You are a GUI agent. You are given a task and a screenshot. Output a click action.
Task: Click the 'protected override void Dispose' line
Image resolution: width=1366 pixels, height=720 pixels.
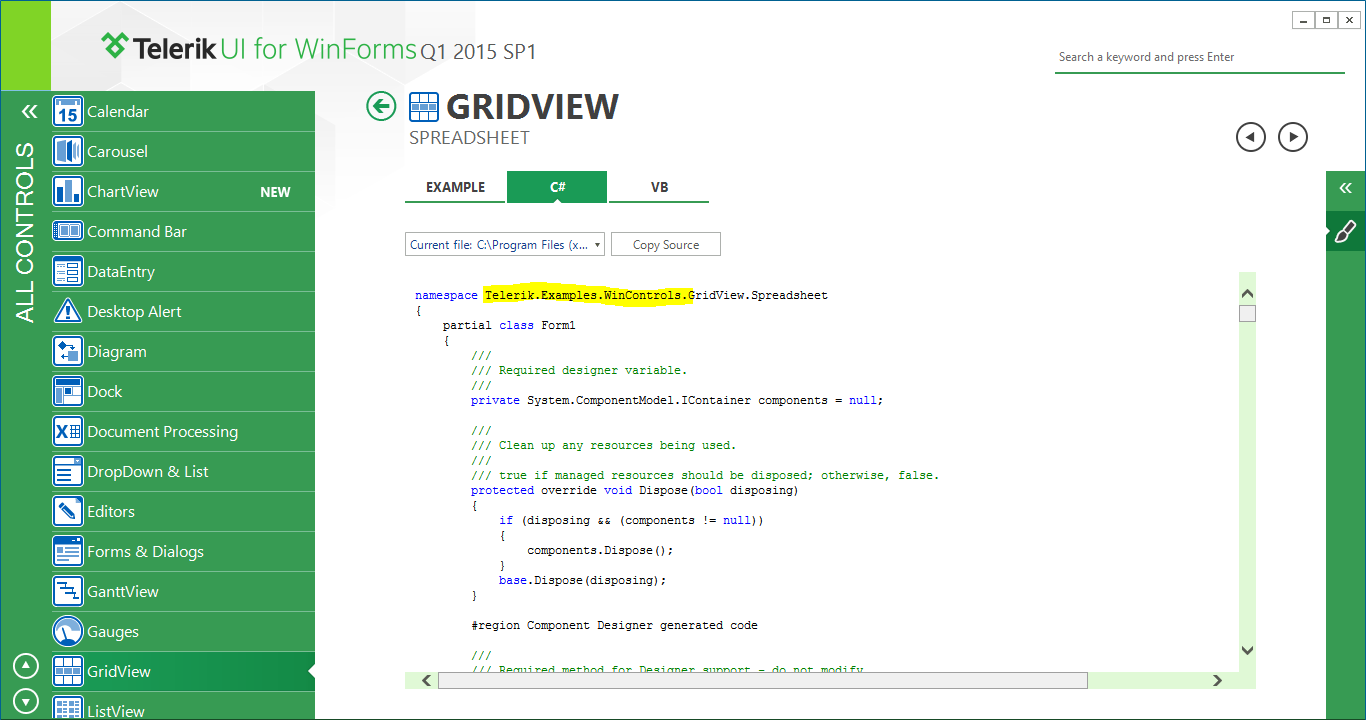click(x=635, y=490)
